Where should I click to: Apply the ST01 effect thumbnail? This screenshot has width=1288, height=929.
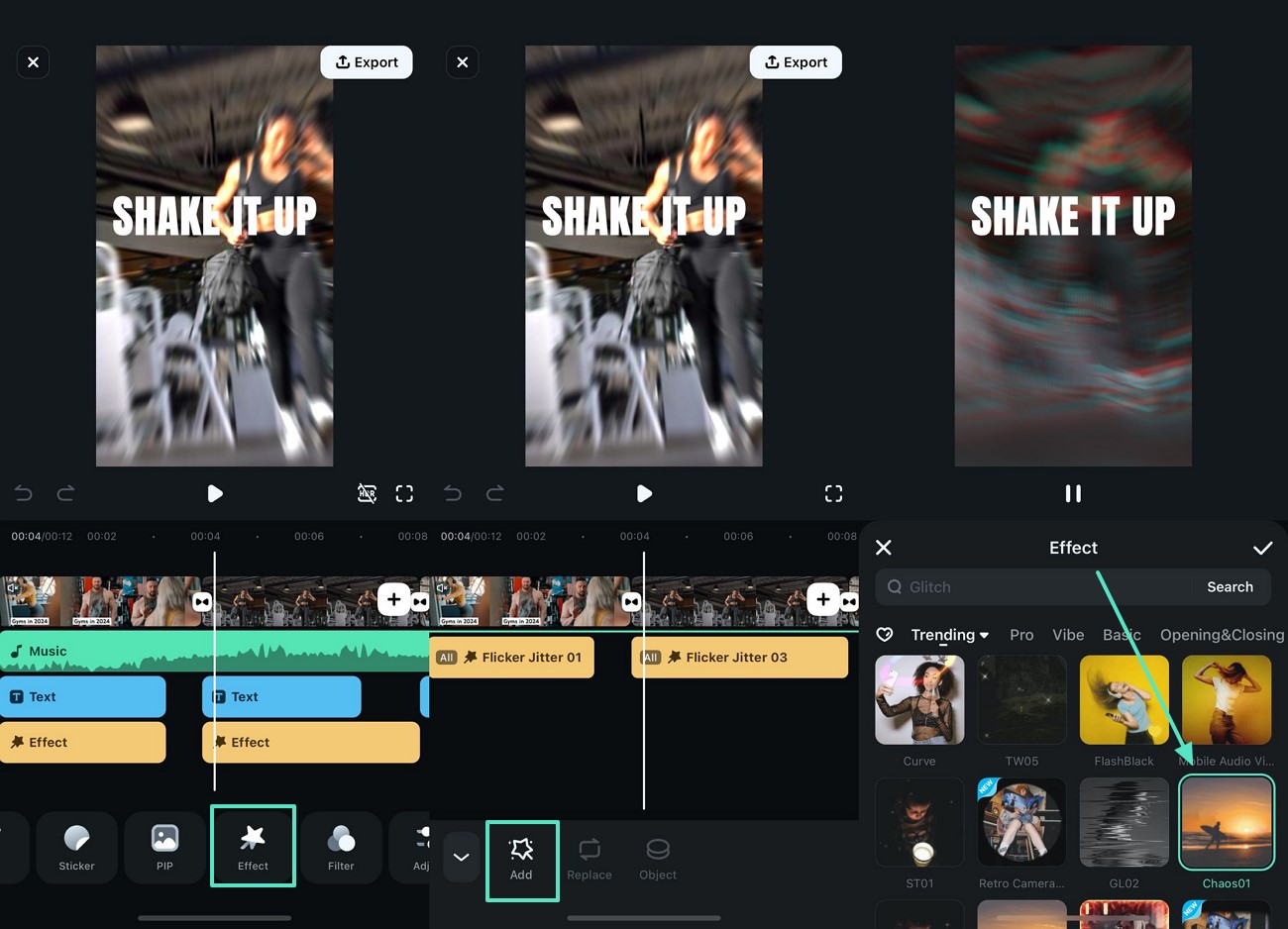pos(919,822)
